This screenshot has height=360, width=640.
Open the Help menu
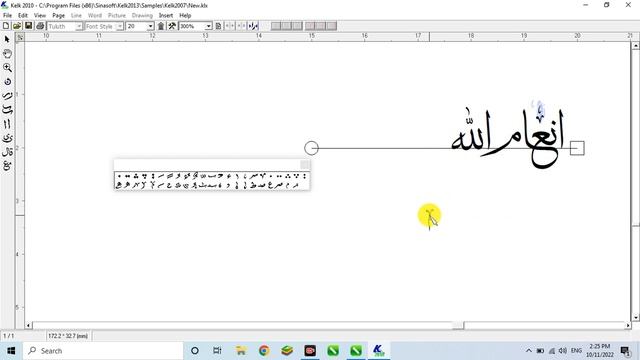[x=185, y=16]
